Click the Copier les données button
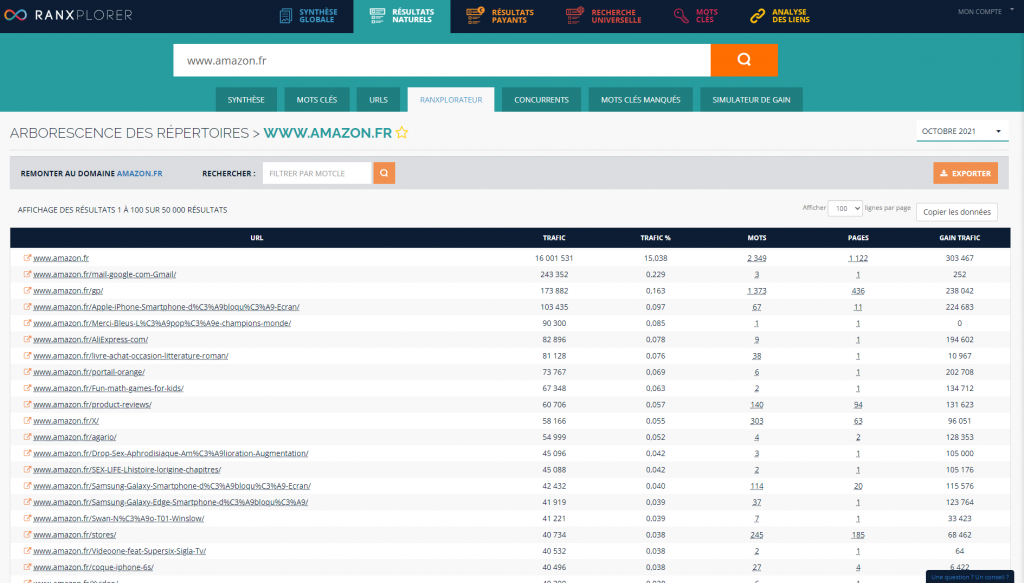The width and height of the screenshot is (1024, 583). coord(957,212)
